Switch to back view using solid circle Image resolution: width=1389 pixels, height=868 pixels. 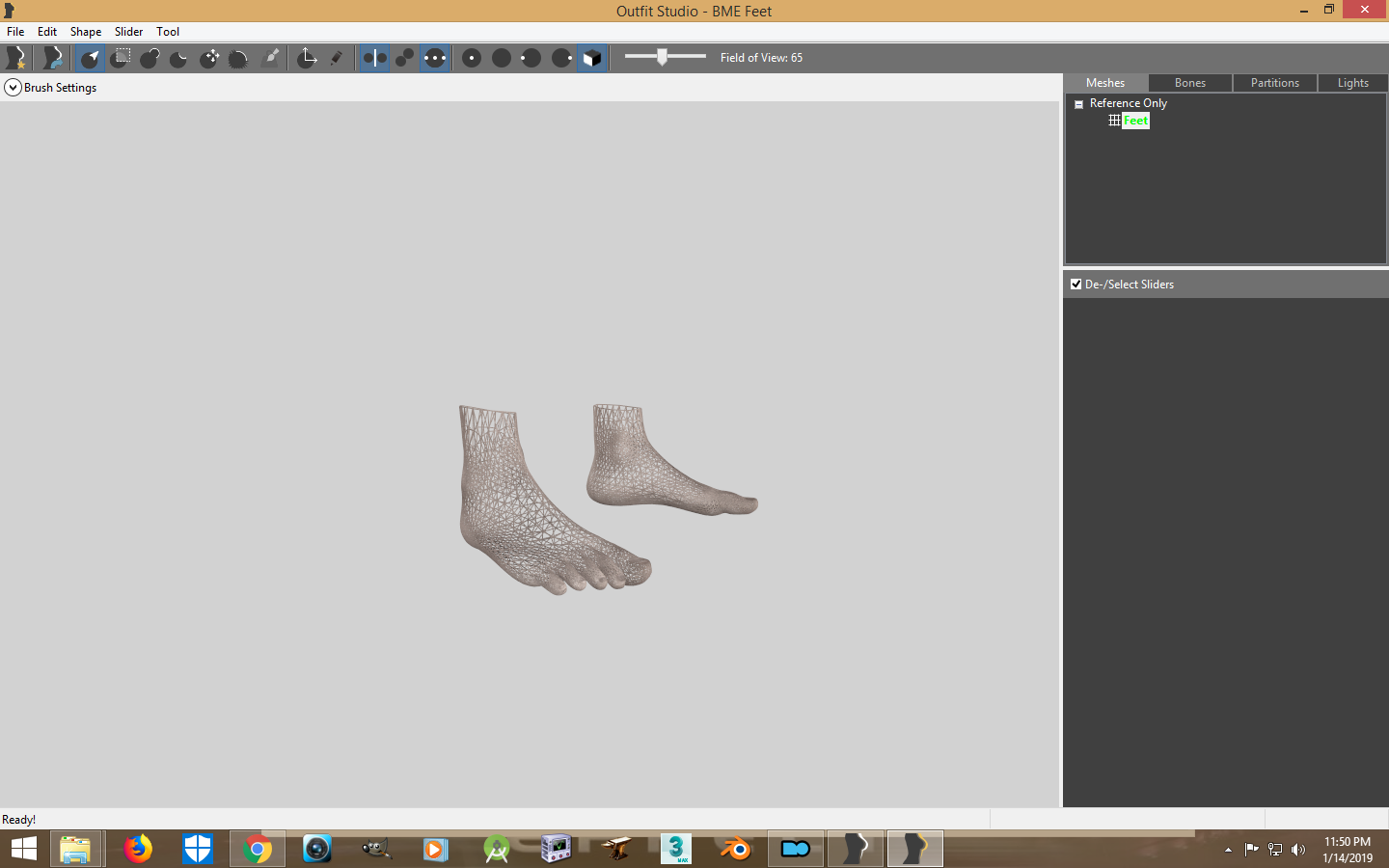[x=502, y=58]
